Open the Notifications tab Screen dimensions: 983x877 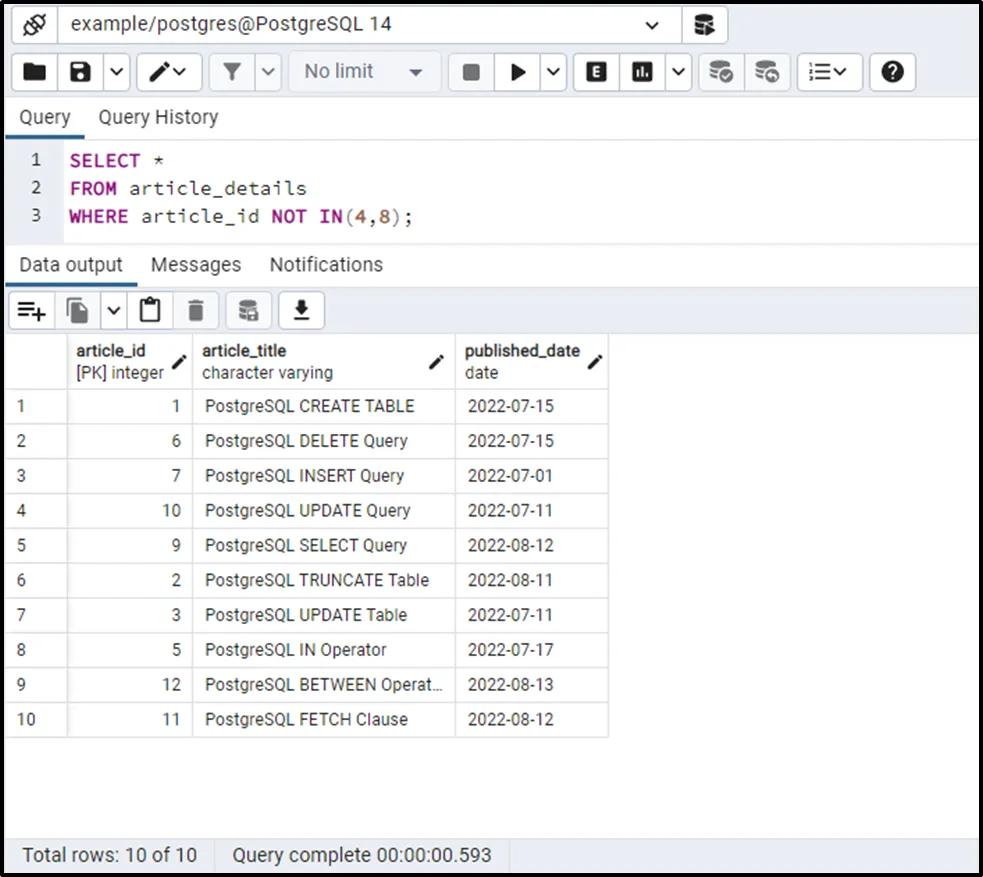(x=326, y=265)
